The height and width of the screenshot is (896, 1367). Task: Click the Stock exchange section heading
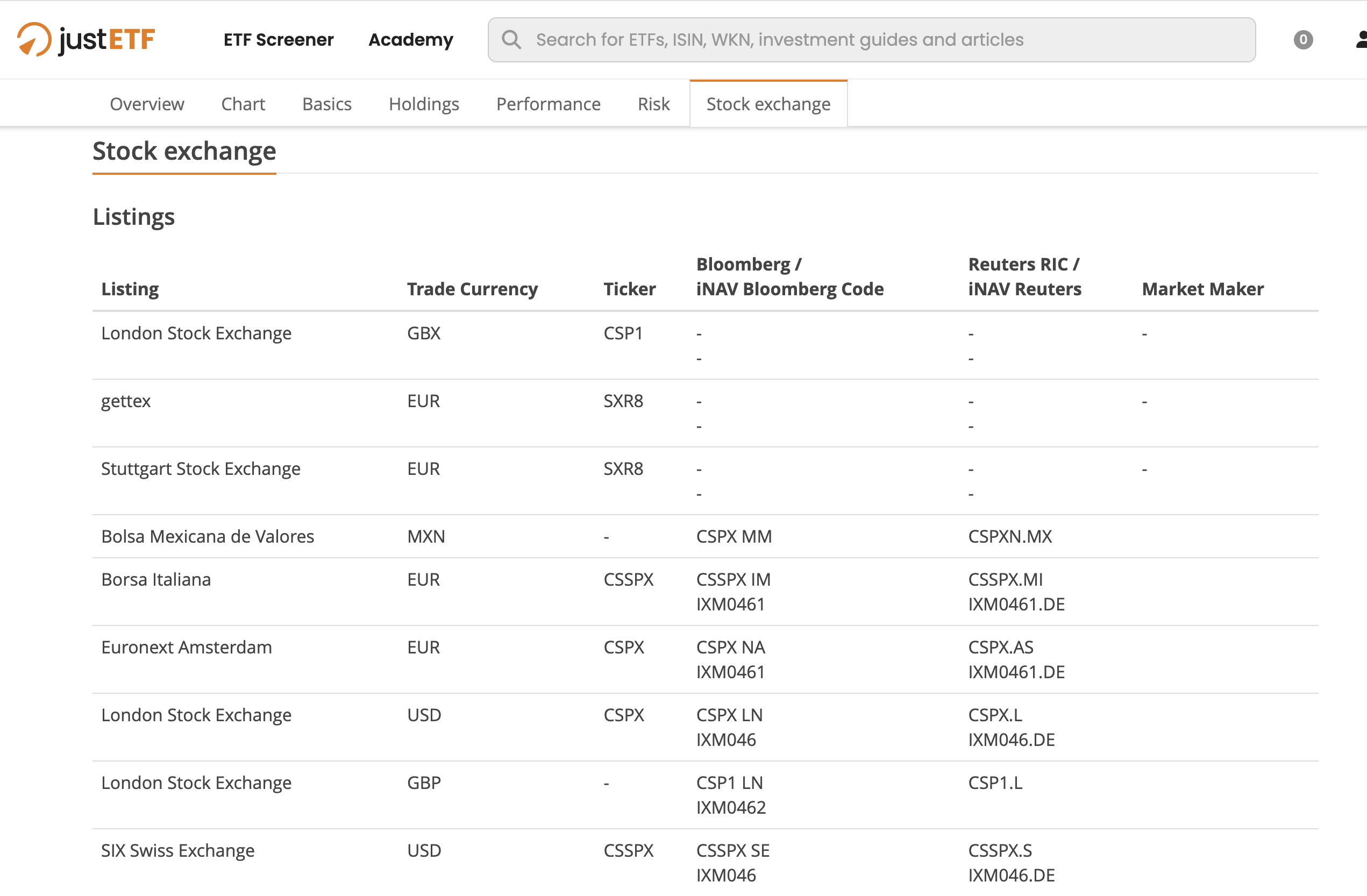(184, 151)
